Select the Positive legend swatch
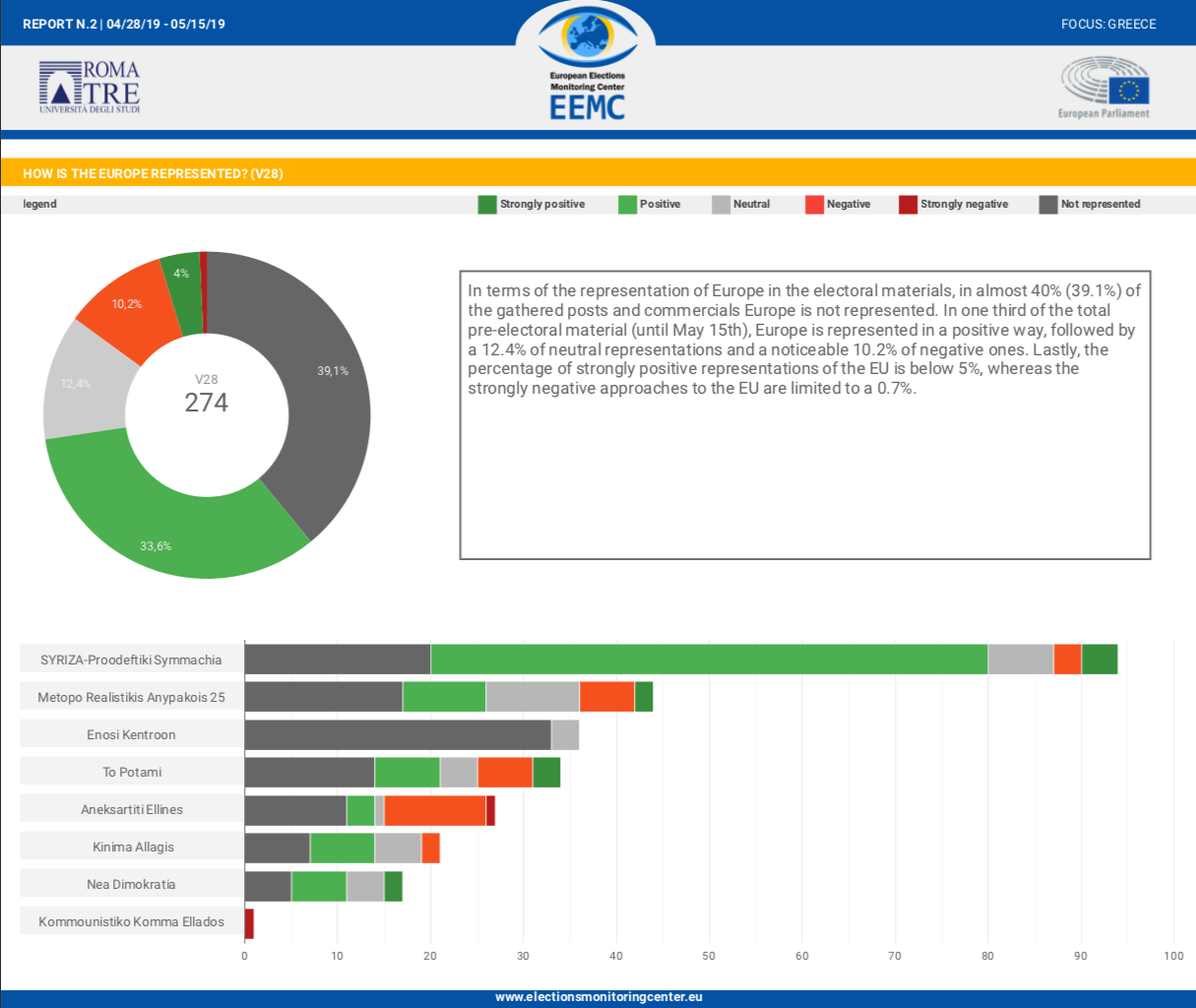 (x=627, y=205)
